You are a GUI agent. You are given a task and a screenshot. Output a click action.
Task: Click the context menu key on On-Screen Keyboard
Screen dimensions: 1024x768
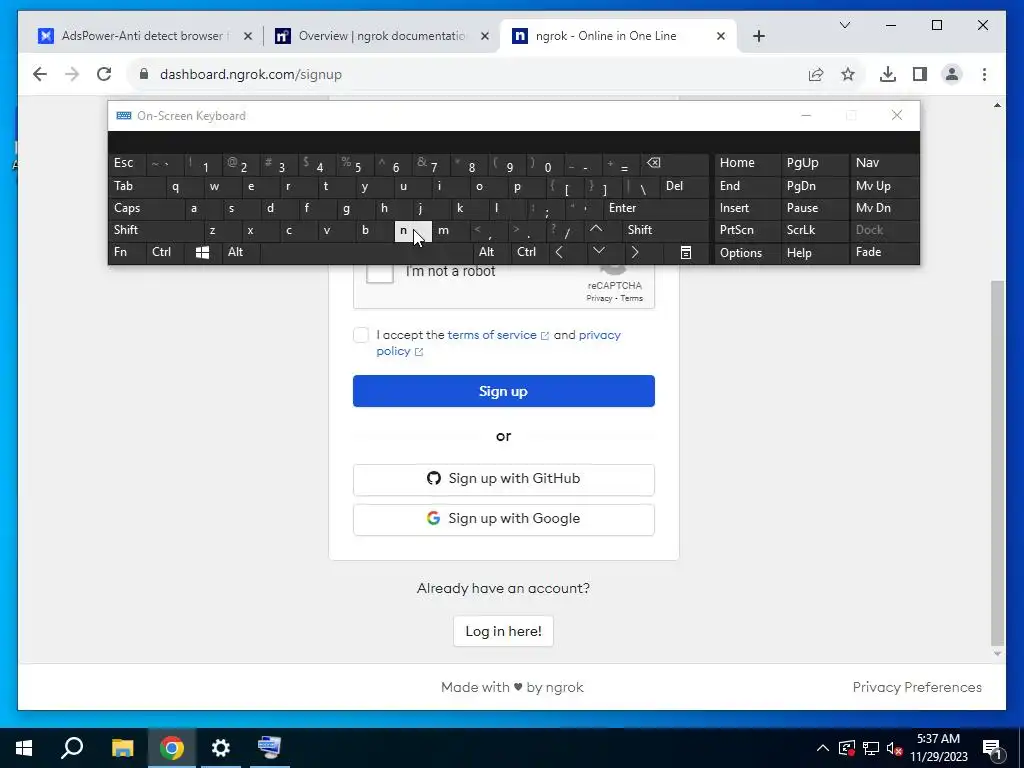pyautogui.click(x=686, y=252)
